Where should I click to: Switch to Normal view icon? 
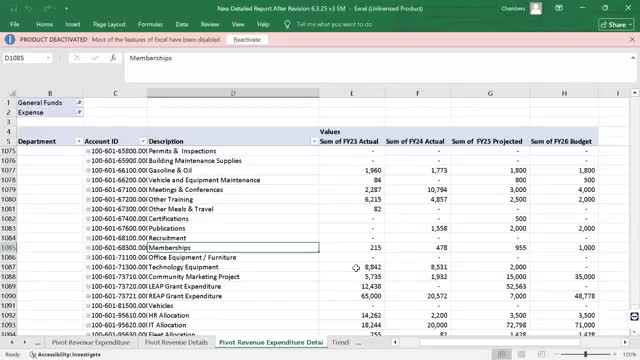tap(502, 354)
